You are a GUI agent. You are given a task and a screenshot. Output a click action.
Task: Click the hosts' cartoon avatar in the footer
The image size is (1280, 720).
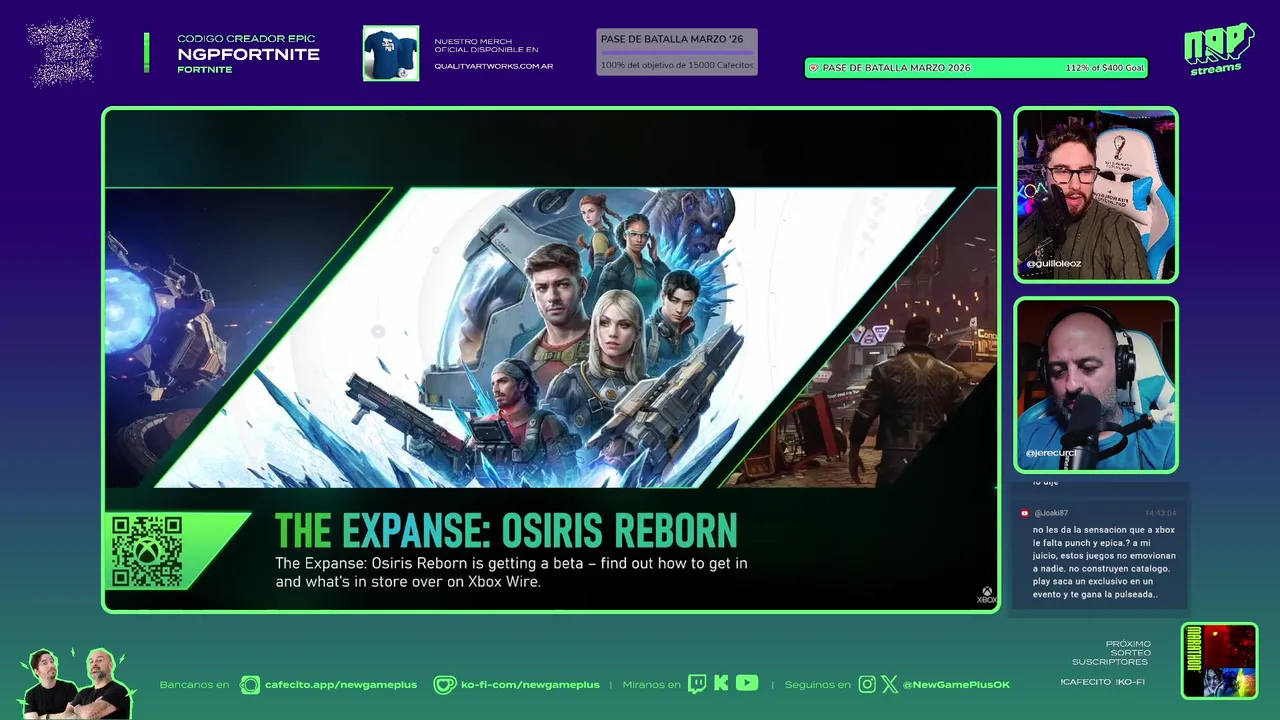76,683
